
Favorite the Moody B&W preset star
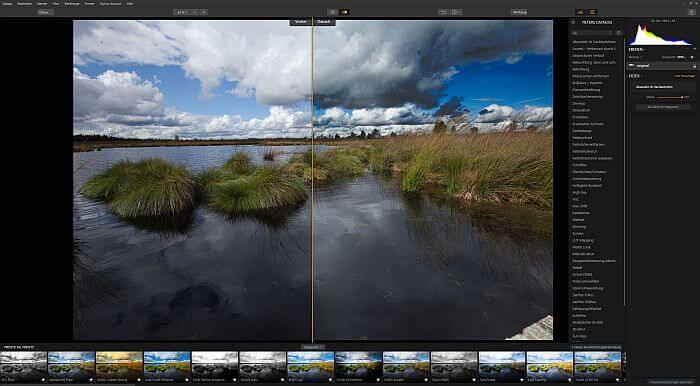283,380
